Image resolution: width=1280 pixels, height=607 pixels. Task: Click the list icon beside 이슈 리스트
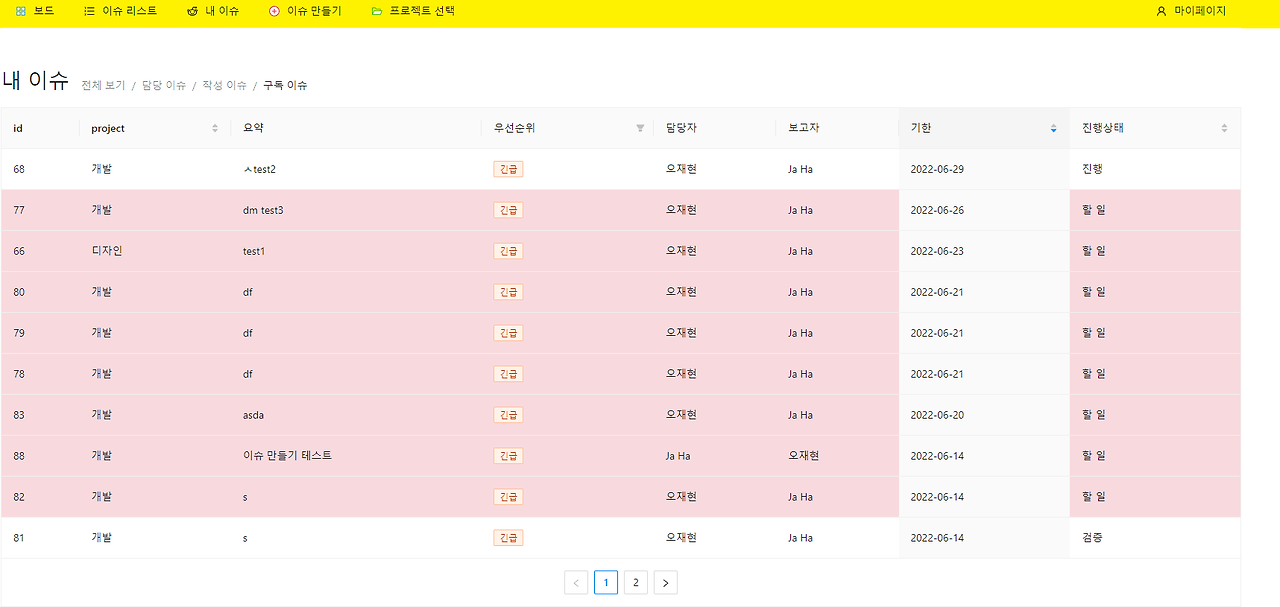[x=91, y=12]
